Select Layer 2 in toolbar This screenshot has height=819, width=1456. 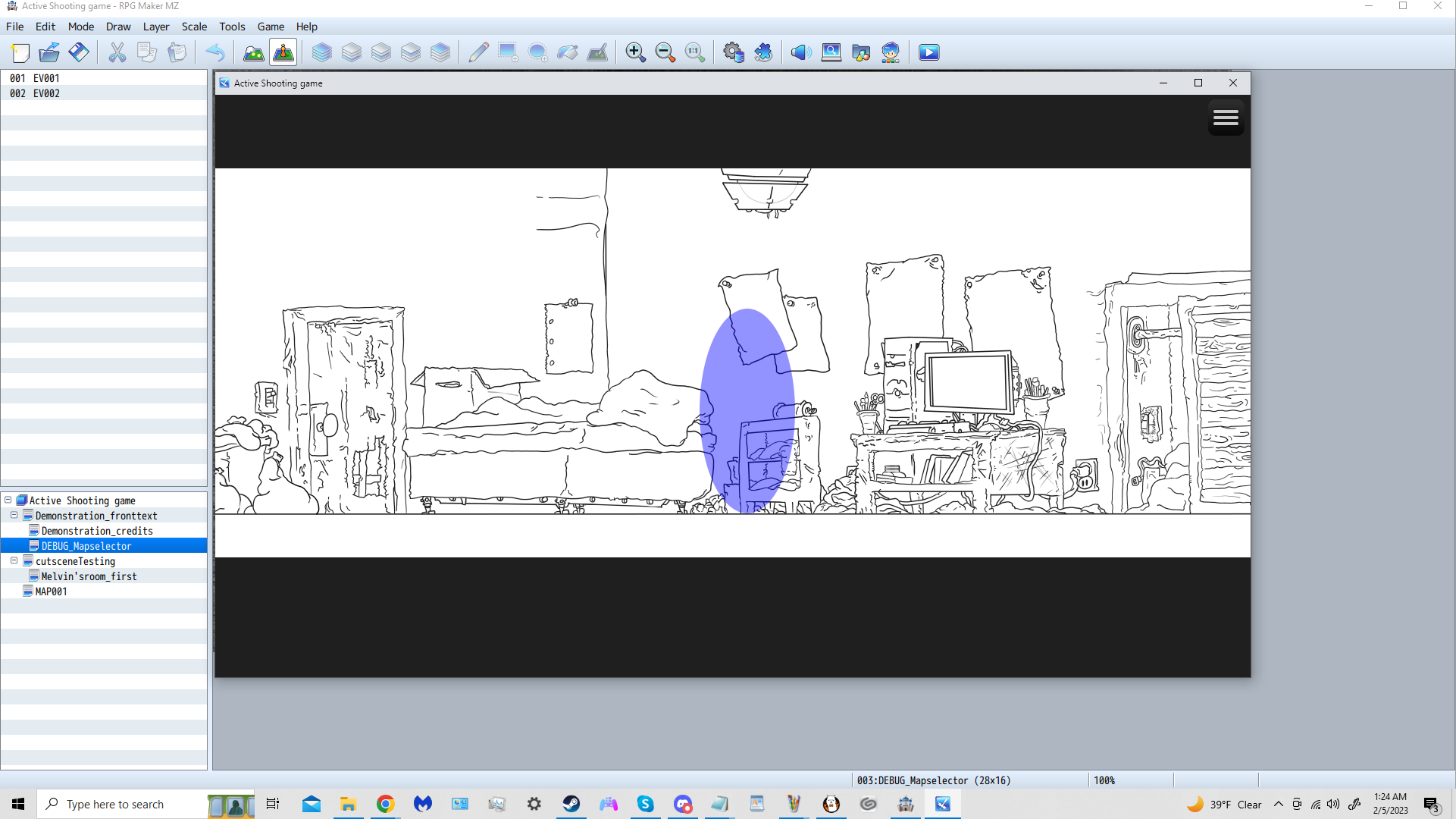click(x=381, y=52)
